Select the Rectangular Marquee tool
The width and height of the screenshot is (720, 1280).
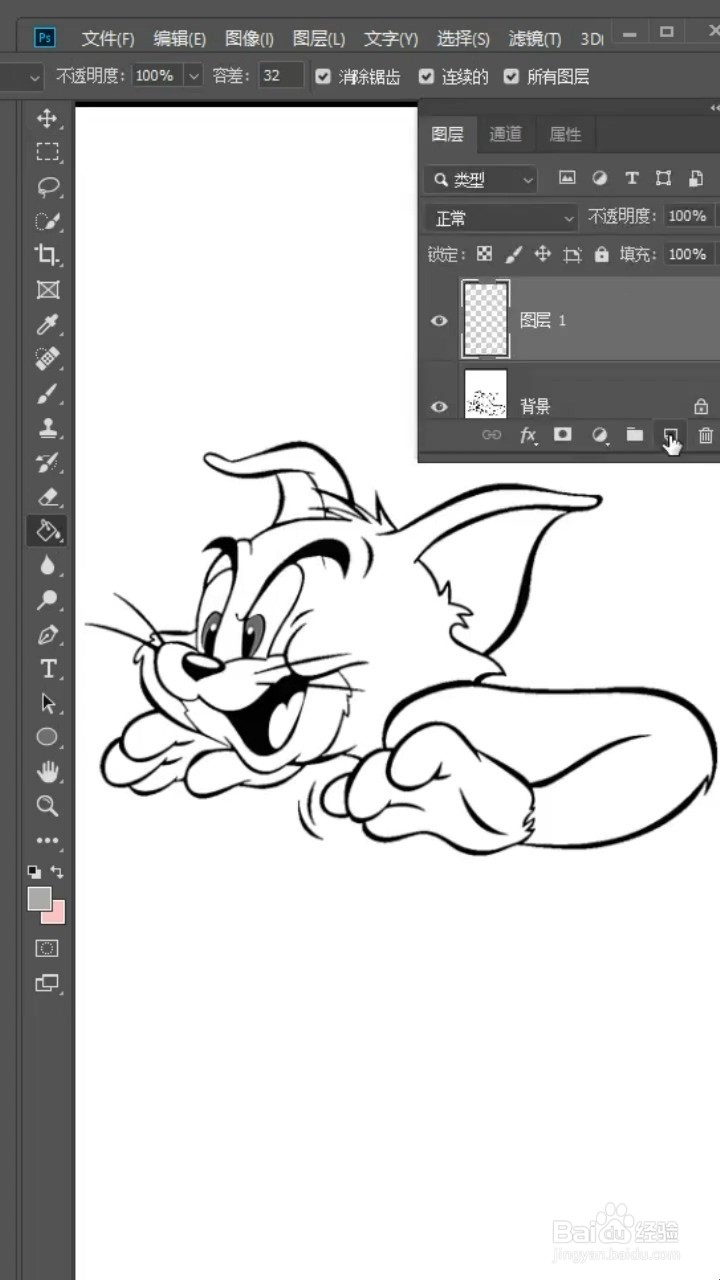[47, 152]
